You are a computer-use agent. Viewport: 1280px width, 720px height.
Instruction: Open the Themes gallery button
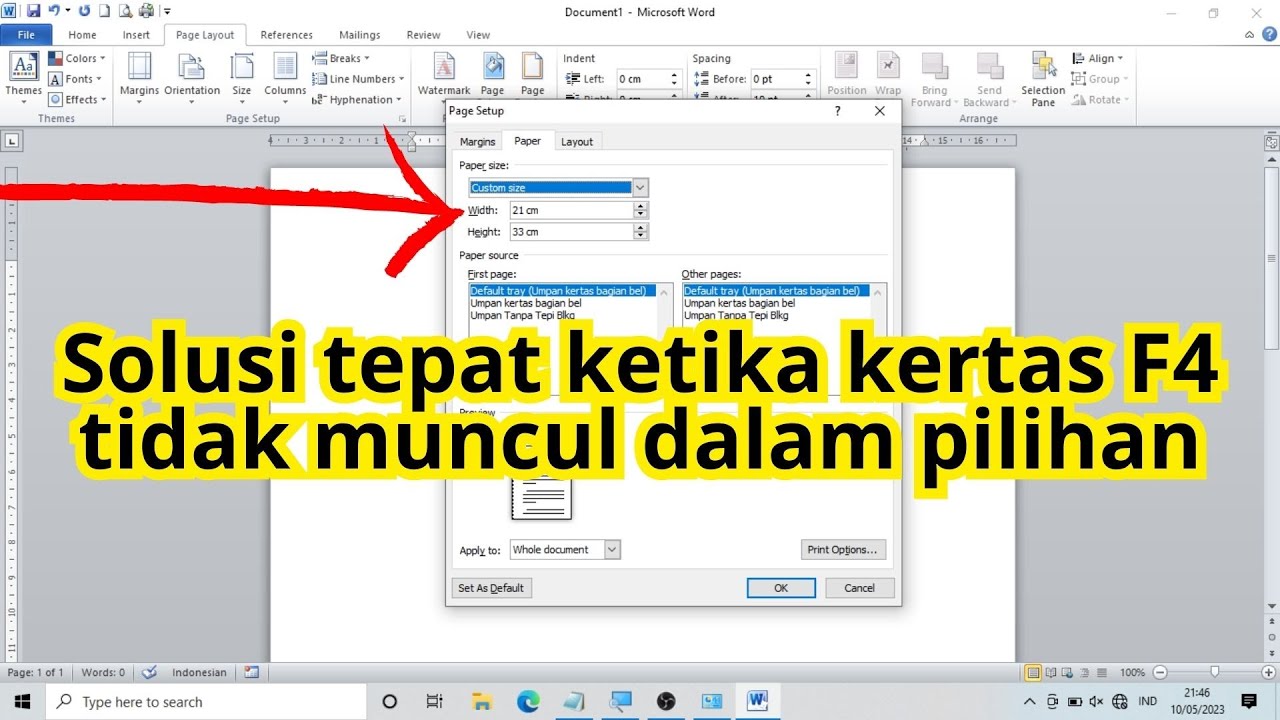point(23,76)
